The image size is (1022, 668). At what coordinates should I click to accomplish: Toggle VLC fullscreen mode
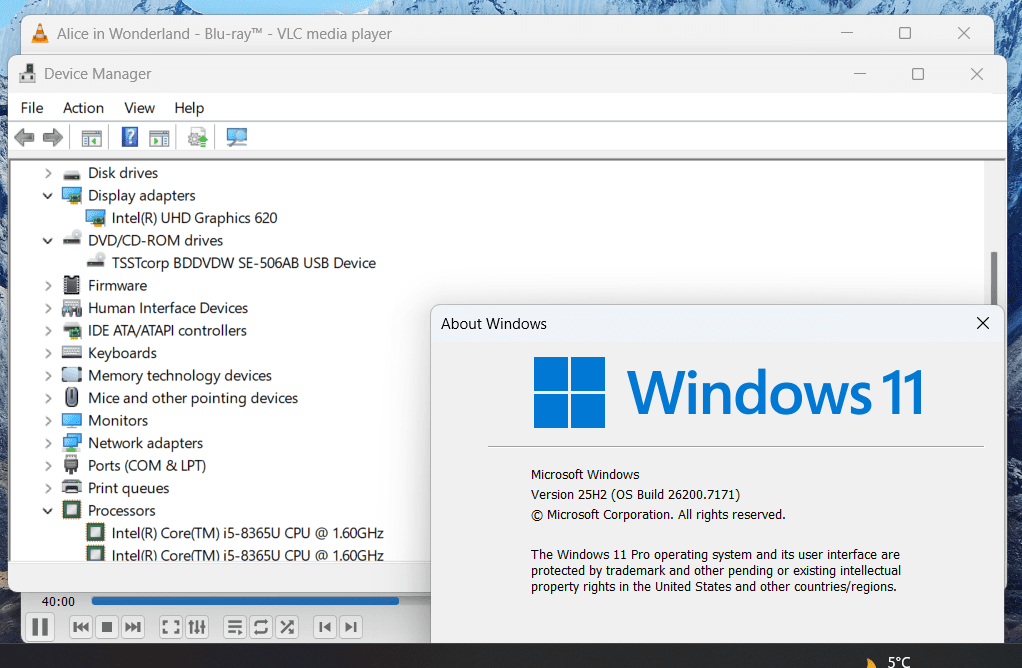point(171,627)
